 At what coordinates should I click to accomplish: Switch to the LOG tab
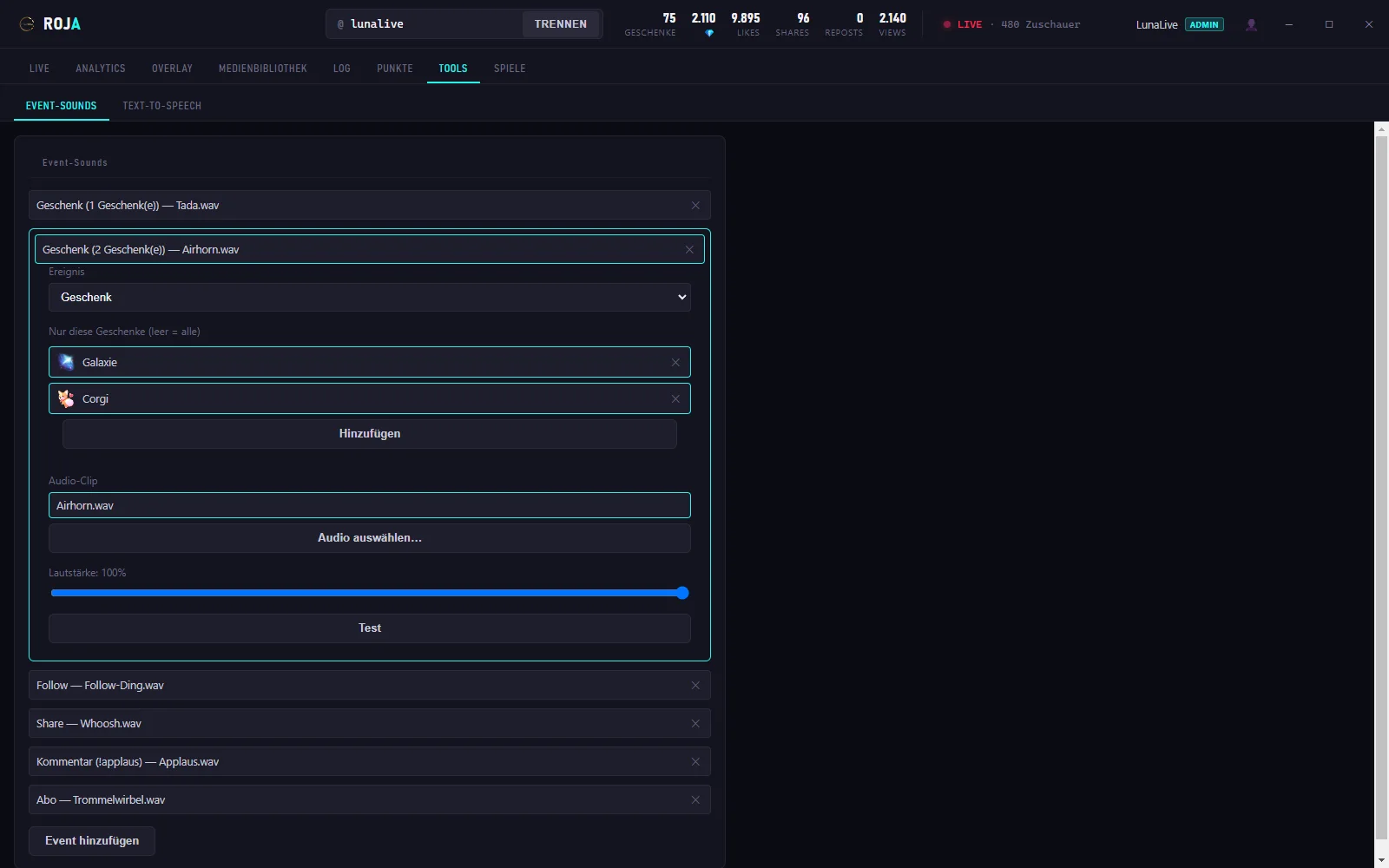(x=342, y=69)
